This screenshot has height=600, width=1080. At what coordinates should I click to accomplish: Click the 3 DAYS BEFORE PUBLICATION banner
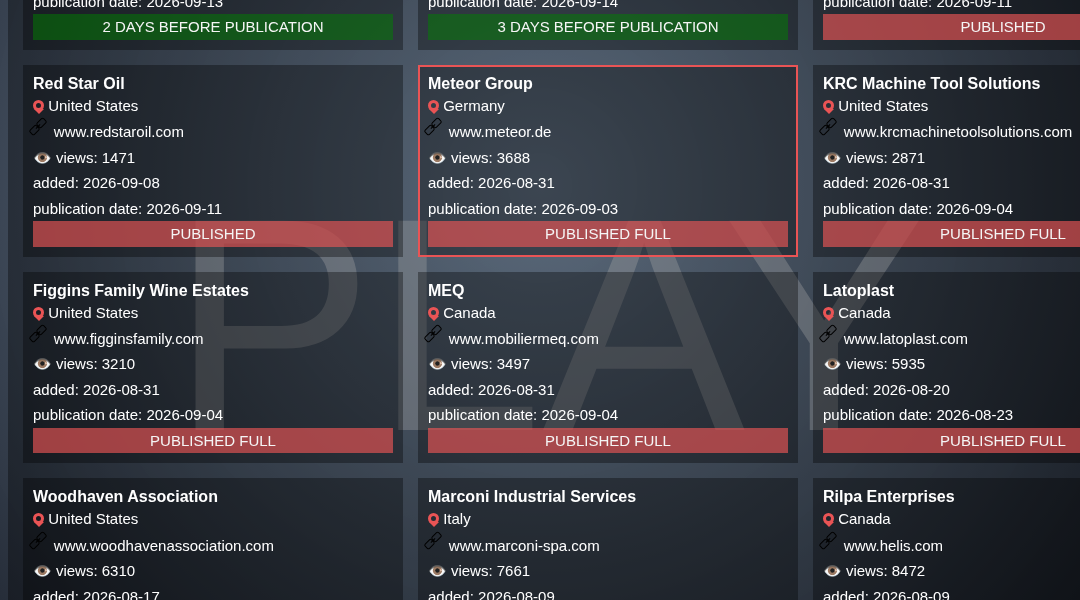tap(608, 27)
